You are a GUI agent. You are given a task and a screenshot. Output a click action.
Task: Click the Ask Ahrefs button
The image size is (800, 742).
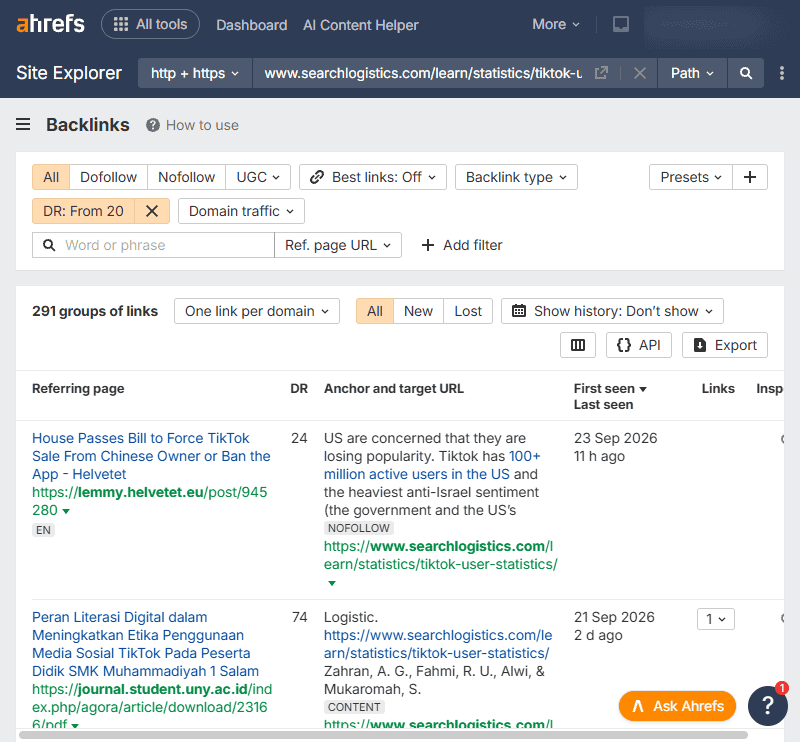pos(677,706)
